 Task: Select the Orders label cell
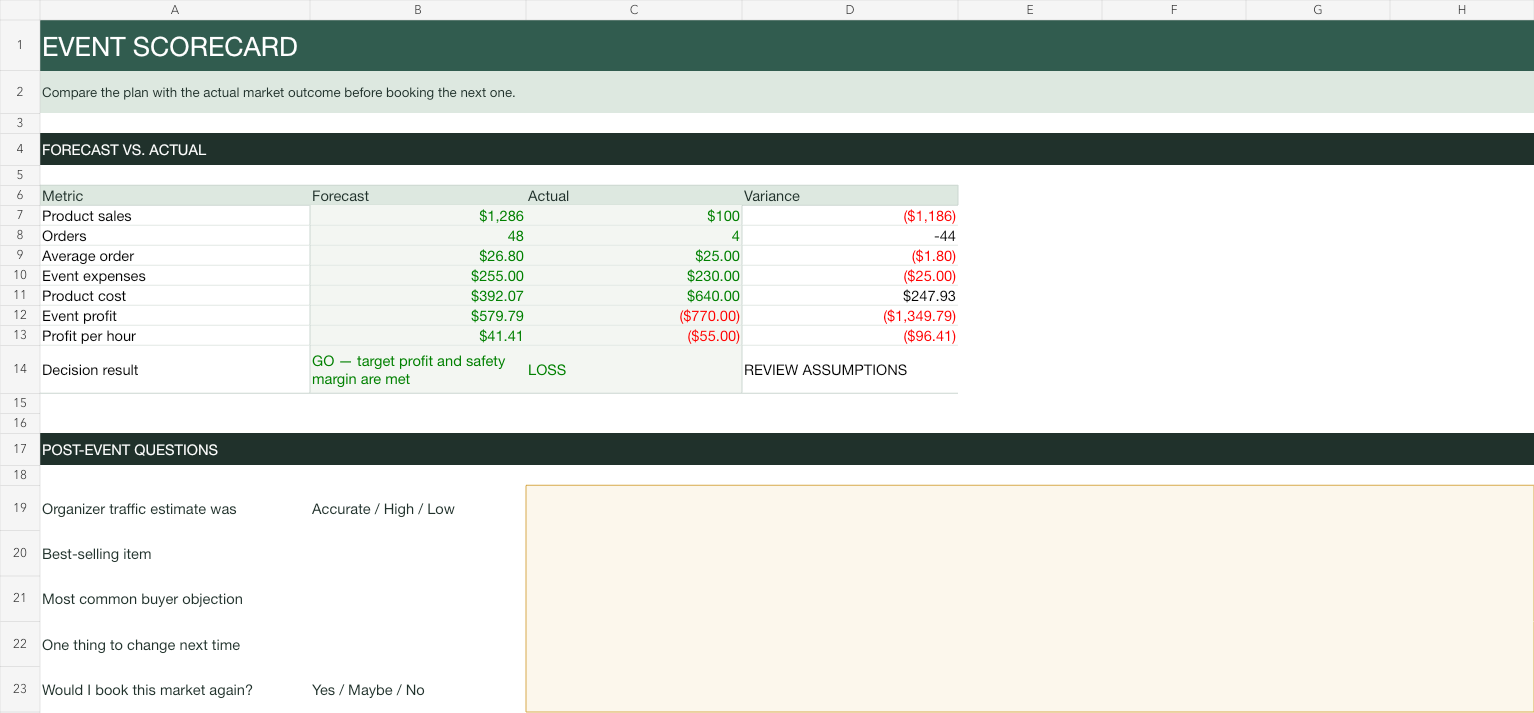(x=175, y=236)
